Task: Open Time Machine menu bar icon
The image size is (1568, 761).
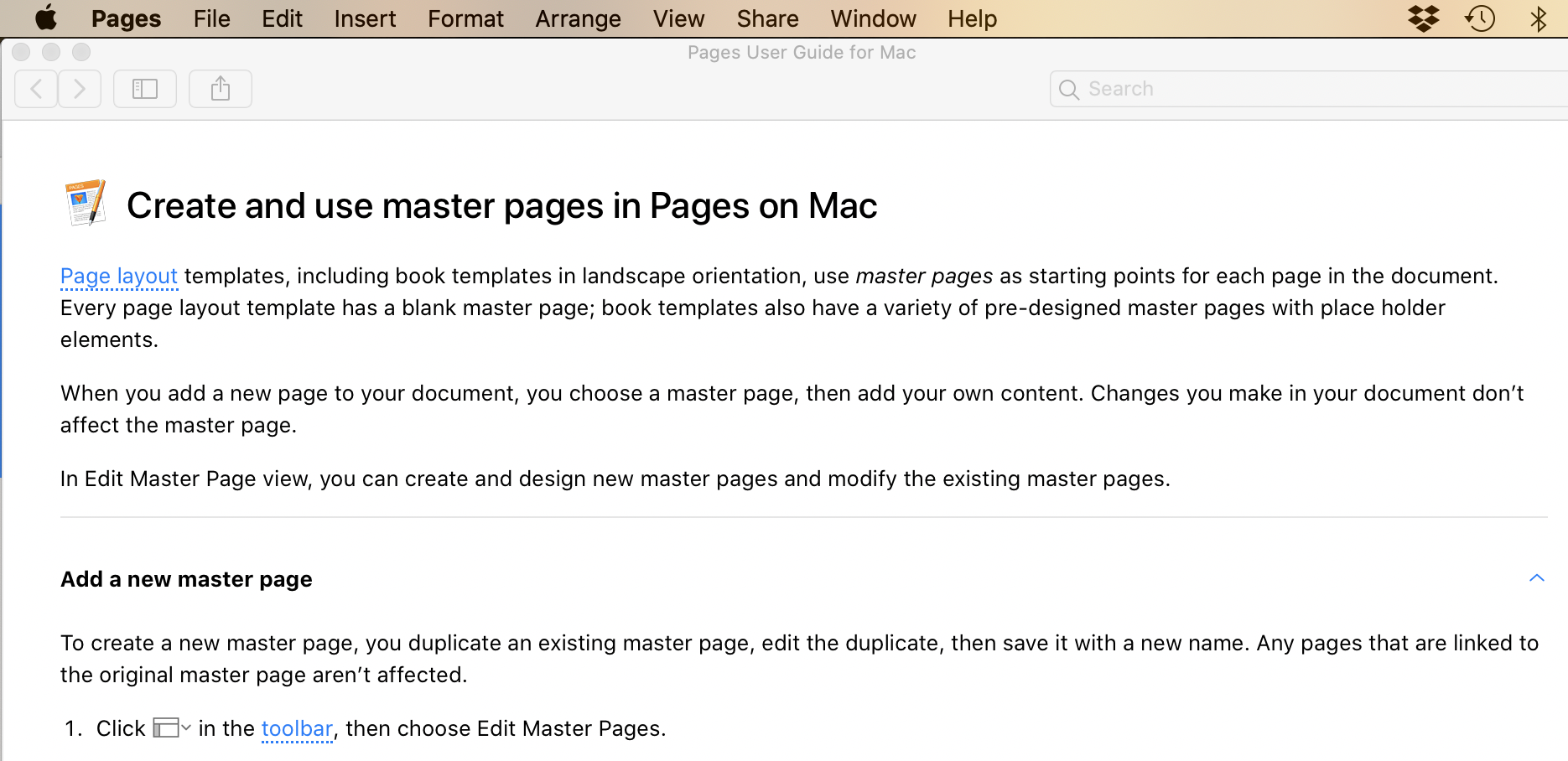Action: [1480, 18]
